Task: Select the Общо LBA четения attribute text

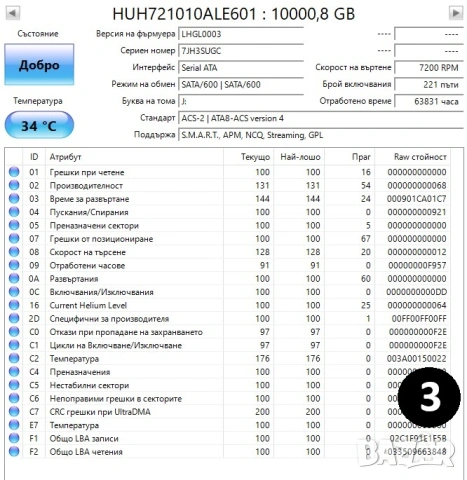Action: tap(86, 452)
